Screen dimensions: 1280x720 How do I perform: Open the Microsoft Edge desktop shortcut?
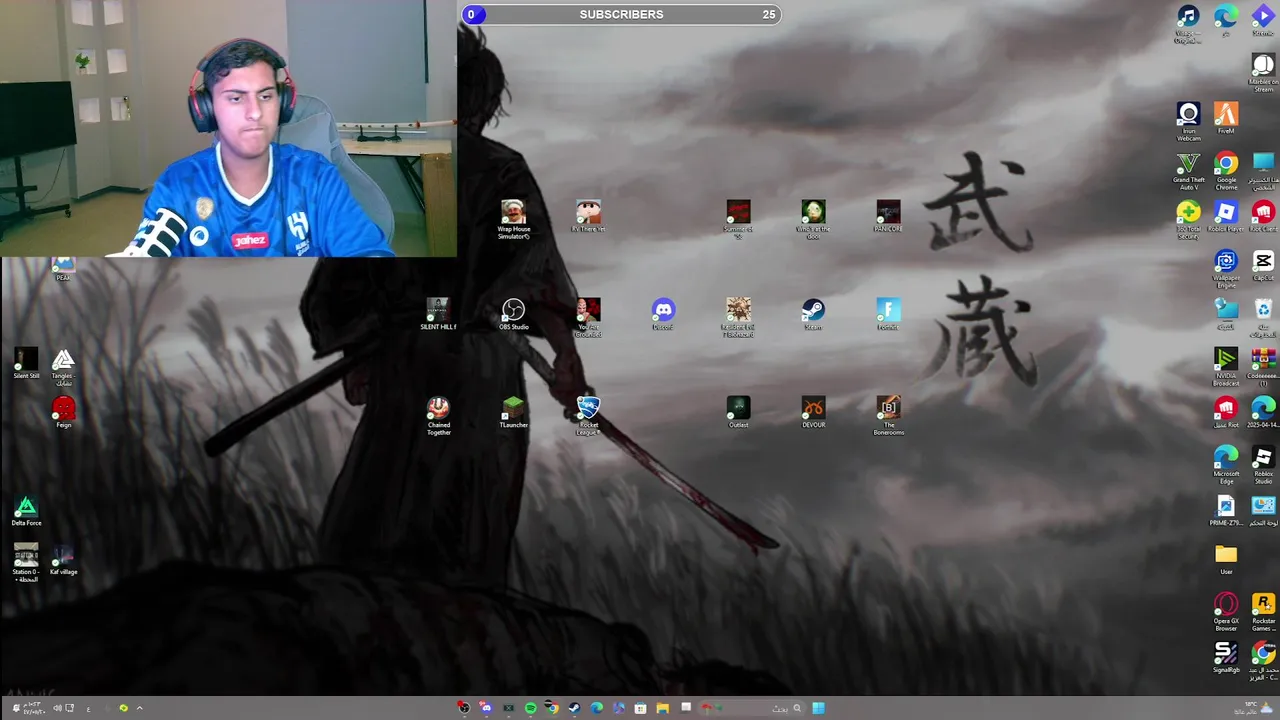[x=1226, y=465]
